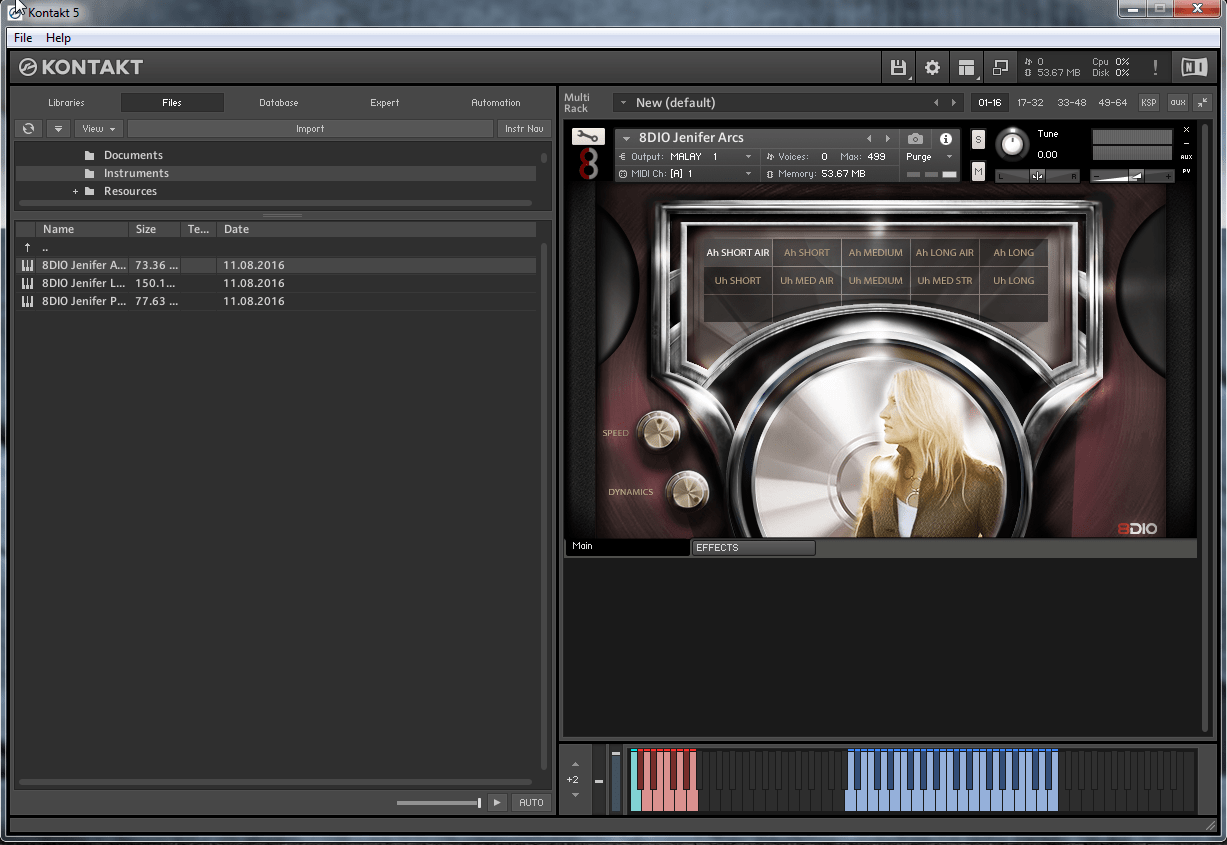Click the minimize rack headers icon
The width and height of the screenshot is (1227, 845).
click(x=1202, y=102)
